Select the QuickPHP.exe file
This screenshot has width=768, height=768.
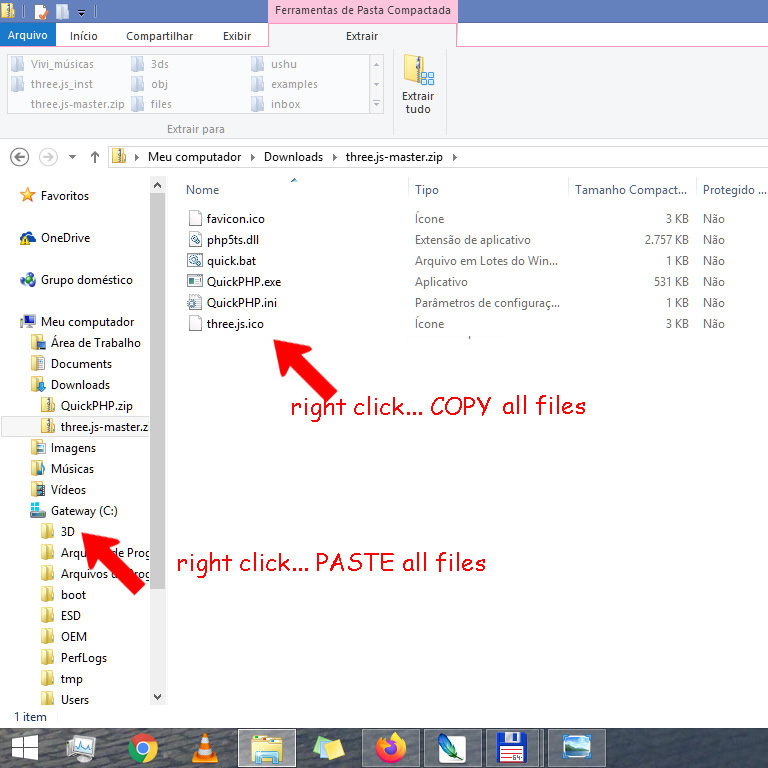(243, 282)
